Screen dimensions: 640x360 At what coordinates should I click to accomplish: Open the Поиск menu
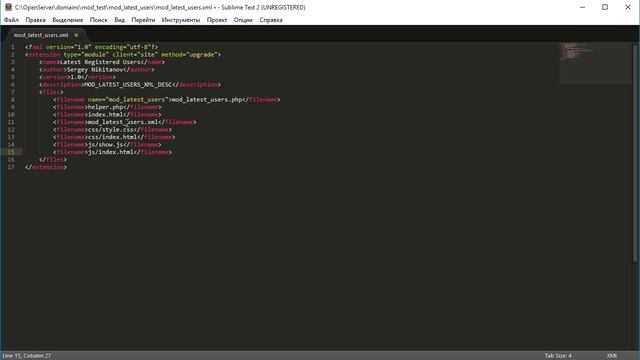[98, 20]
